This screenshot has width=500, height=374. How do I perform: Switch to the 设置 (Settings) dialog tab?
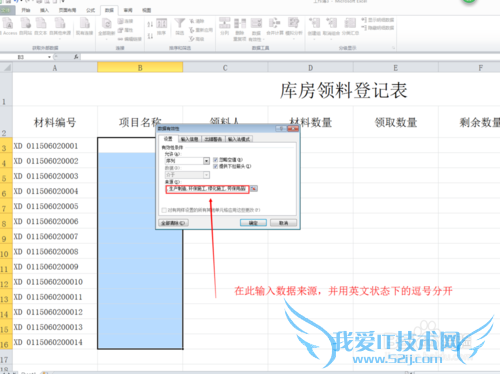point(168,139)
